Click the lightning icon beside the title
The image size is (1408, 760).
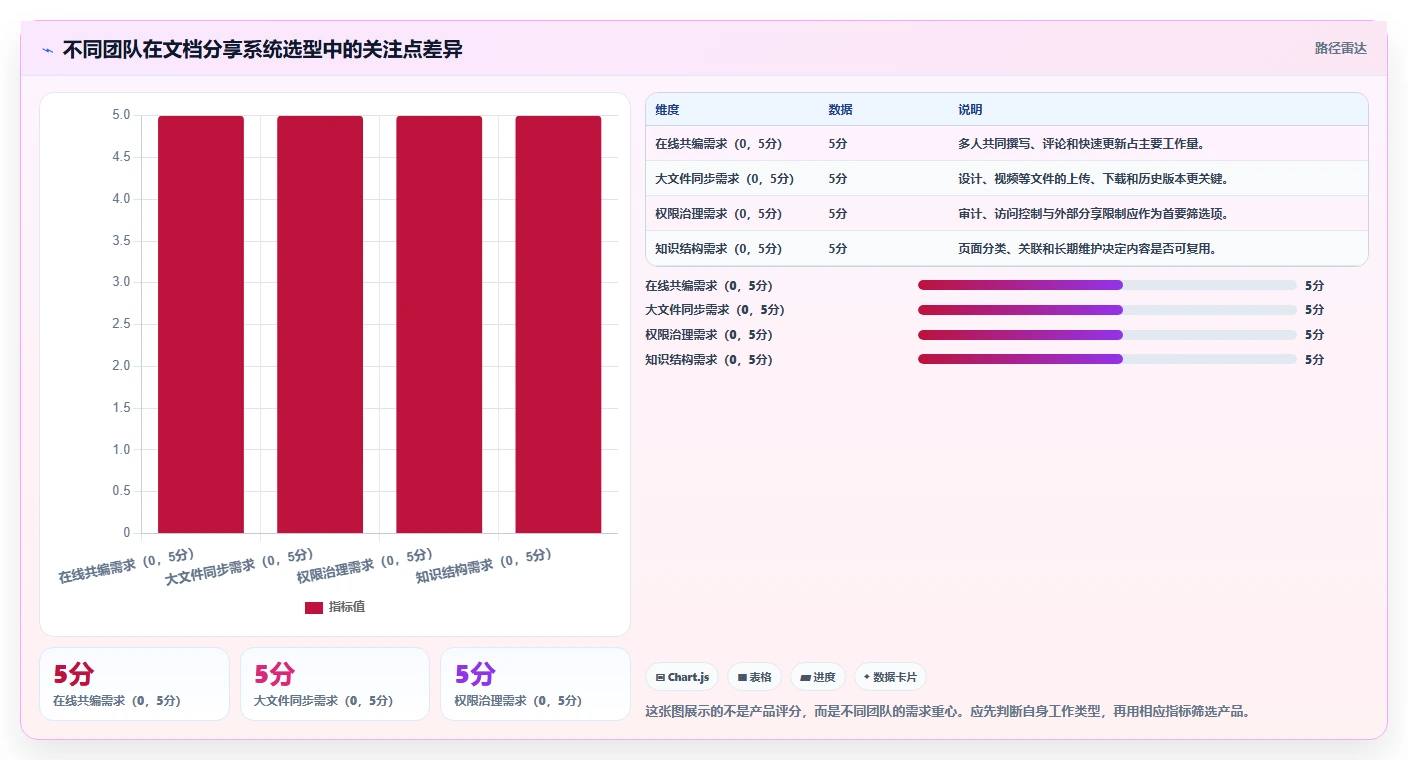click(x=48, y=50)
